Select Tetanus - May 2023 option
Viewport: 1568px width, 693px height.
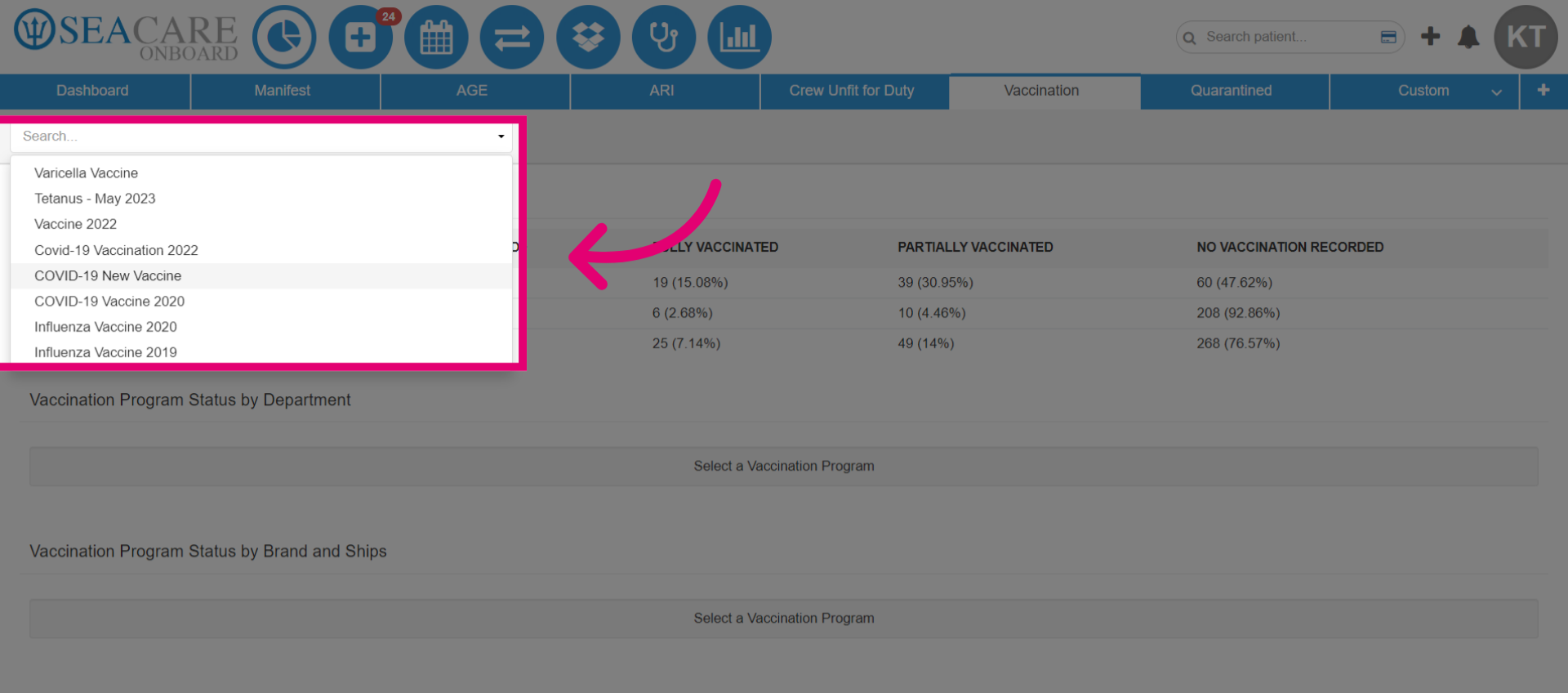261,199
